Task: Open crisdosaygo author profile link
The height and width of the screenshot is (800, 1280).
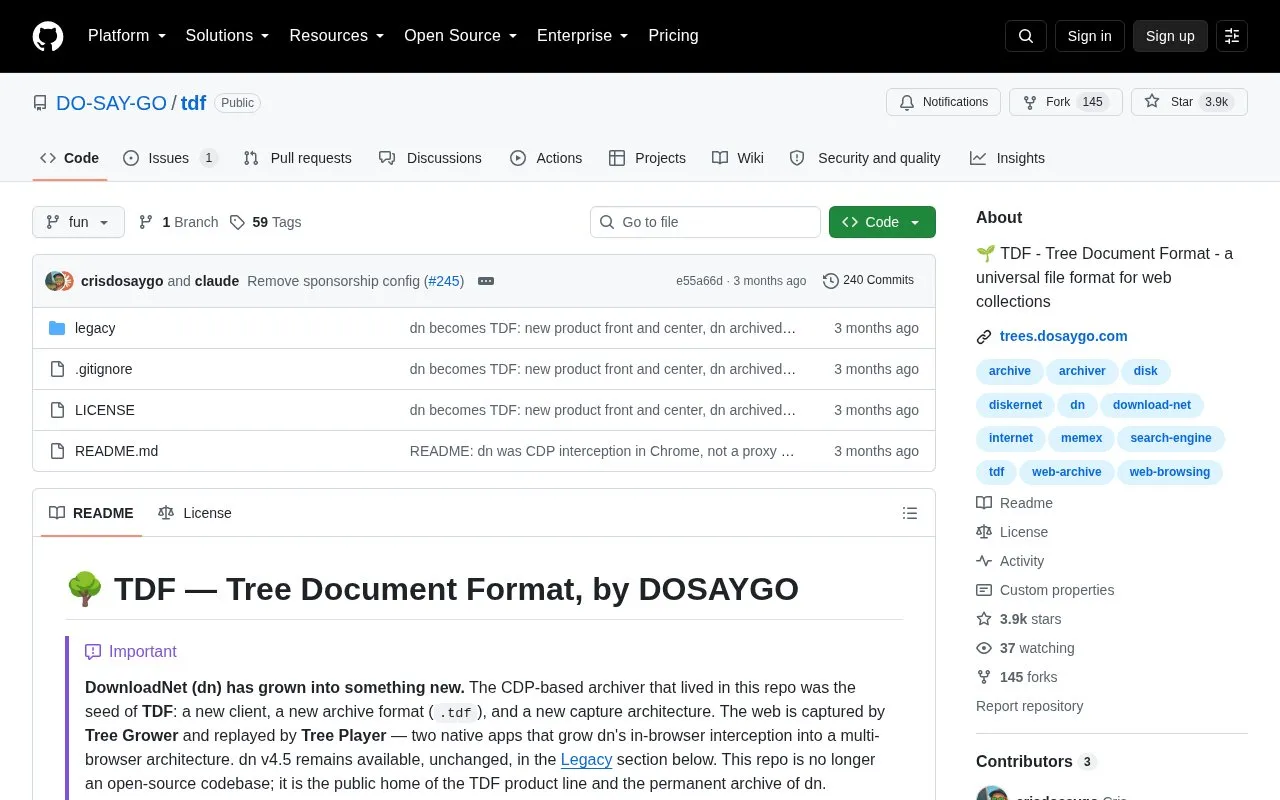Action: click(122, 281)
